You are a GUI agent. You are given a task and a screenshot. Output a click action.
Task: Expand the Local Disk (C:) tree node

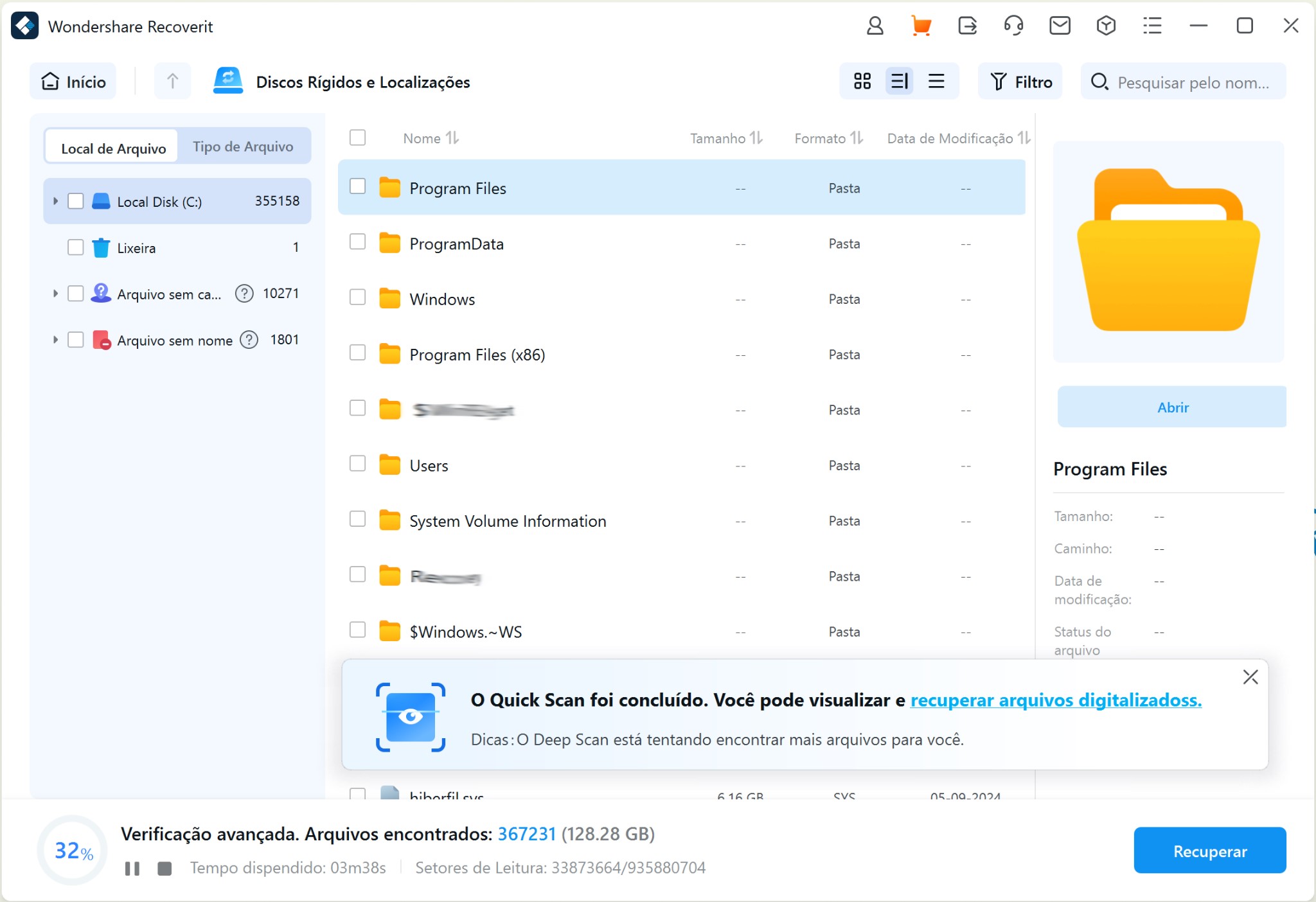55,201
